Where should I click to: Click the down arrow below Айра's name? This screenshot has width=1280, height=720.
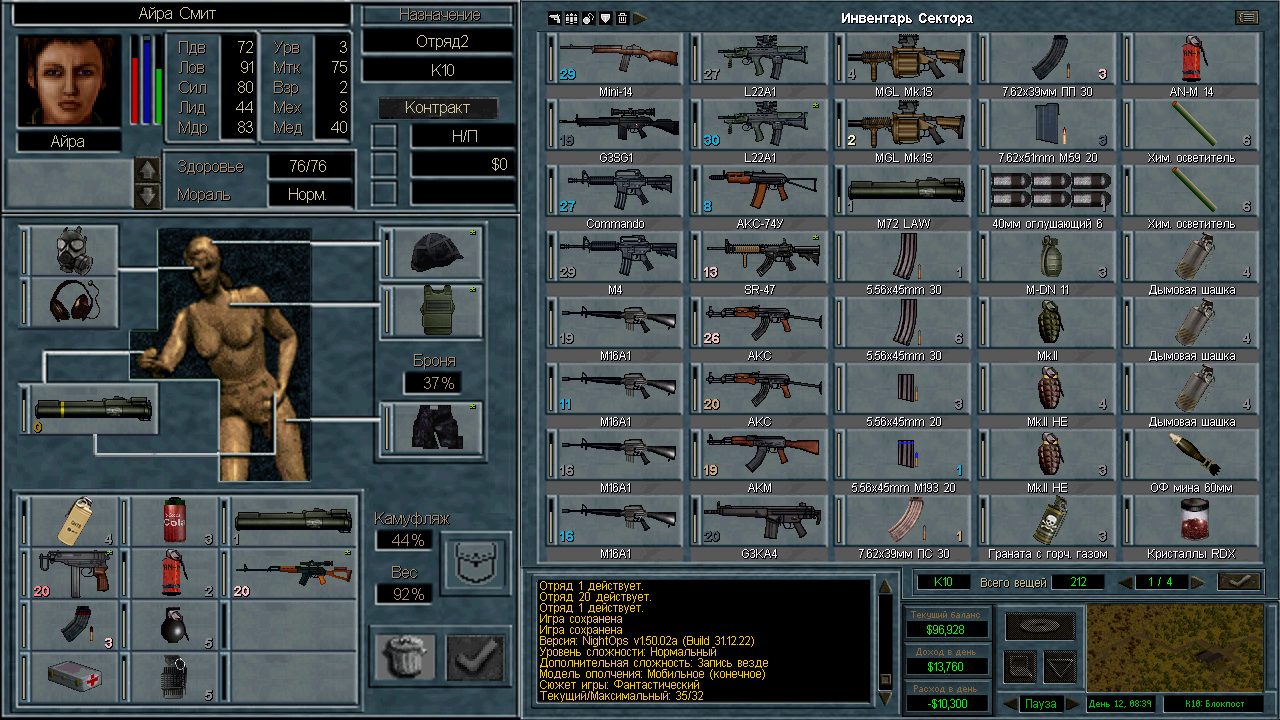pyautogui.click(x=147, y=195)
